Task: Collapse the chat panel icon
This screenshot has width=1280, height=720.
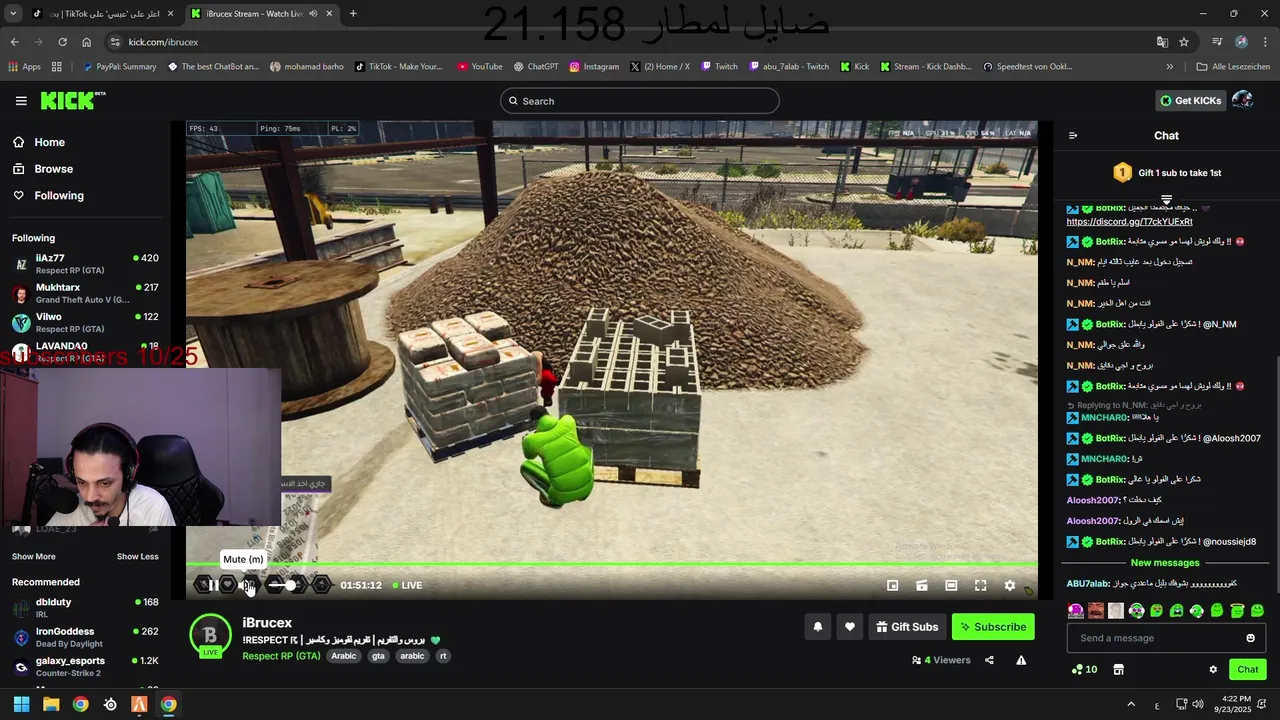Action: point(1073,136)
